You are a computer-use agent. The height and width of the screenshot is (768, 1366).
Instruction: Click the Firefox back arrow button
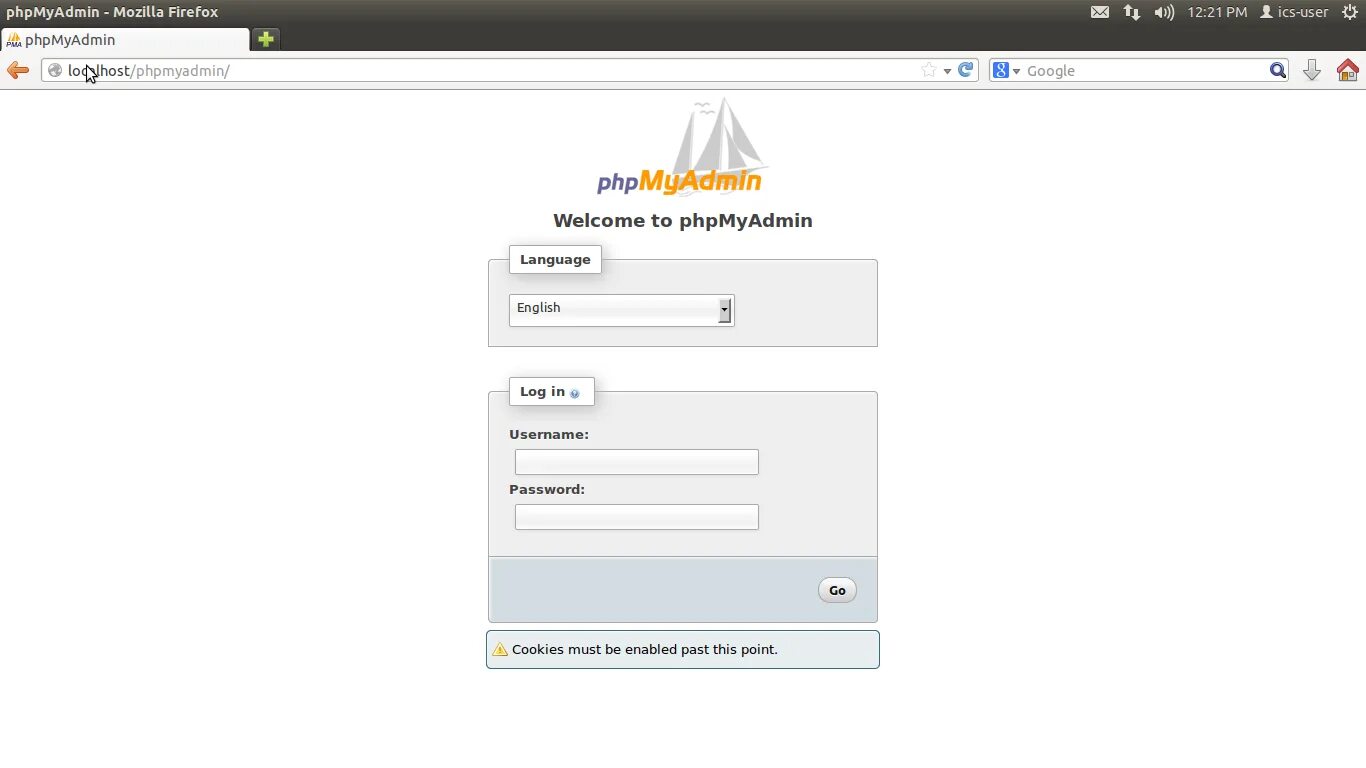pyautogui.click(x=18, y=70)
